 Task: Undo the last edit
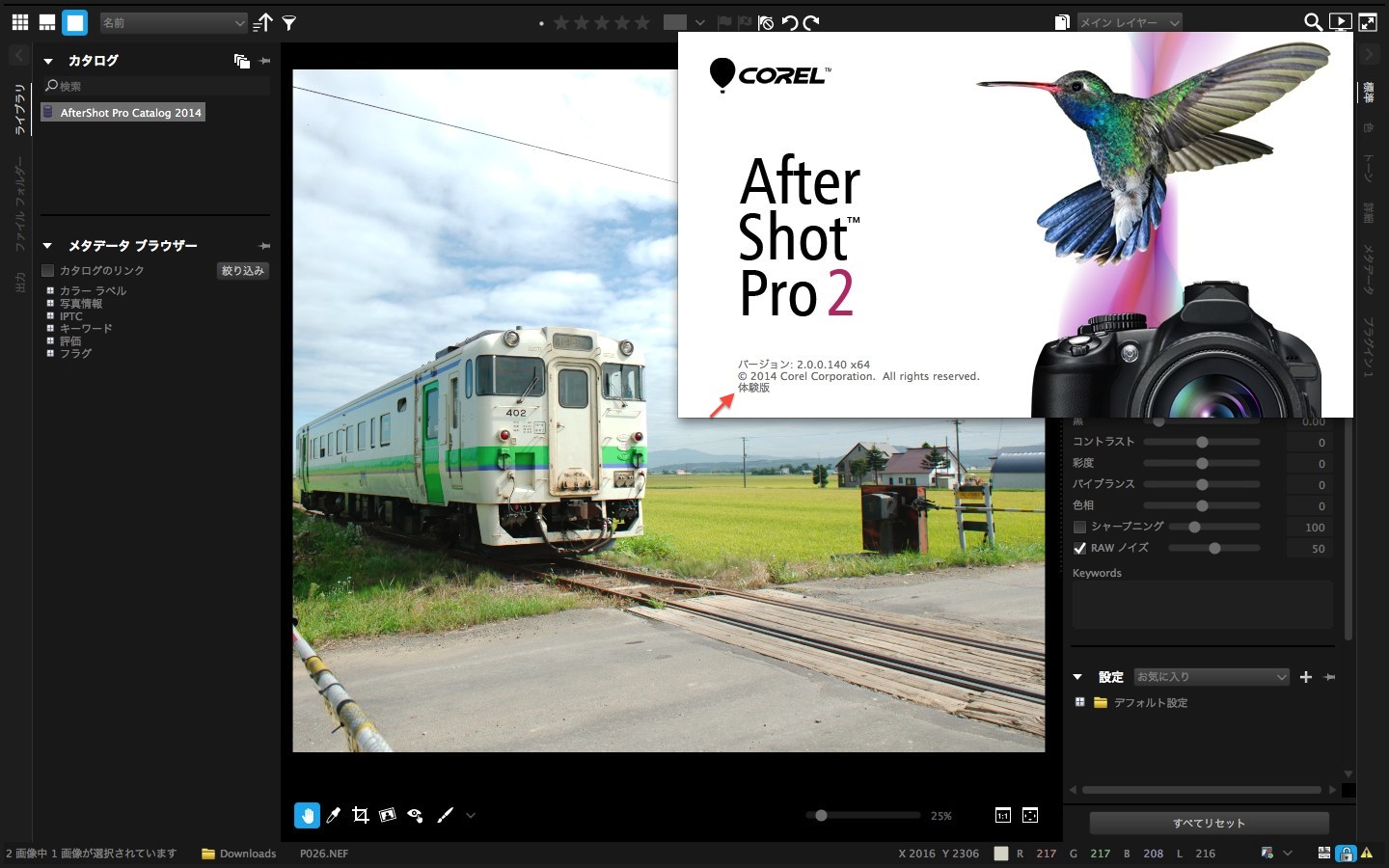pyautogui.click(x=789, y=22)
